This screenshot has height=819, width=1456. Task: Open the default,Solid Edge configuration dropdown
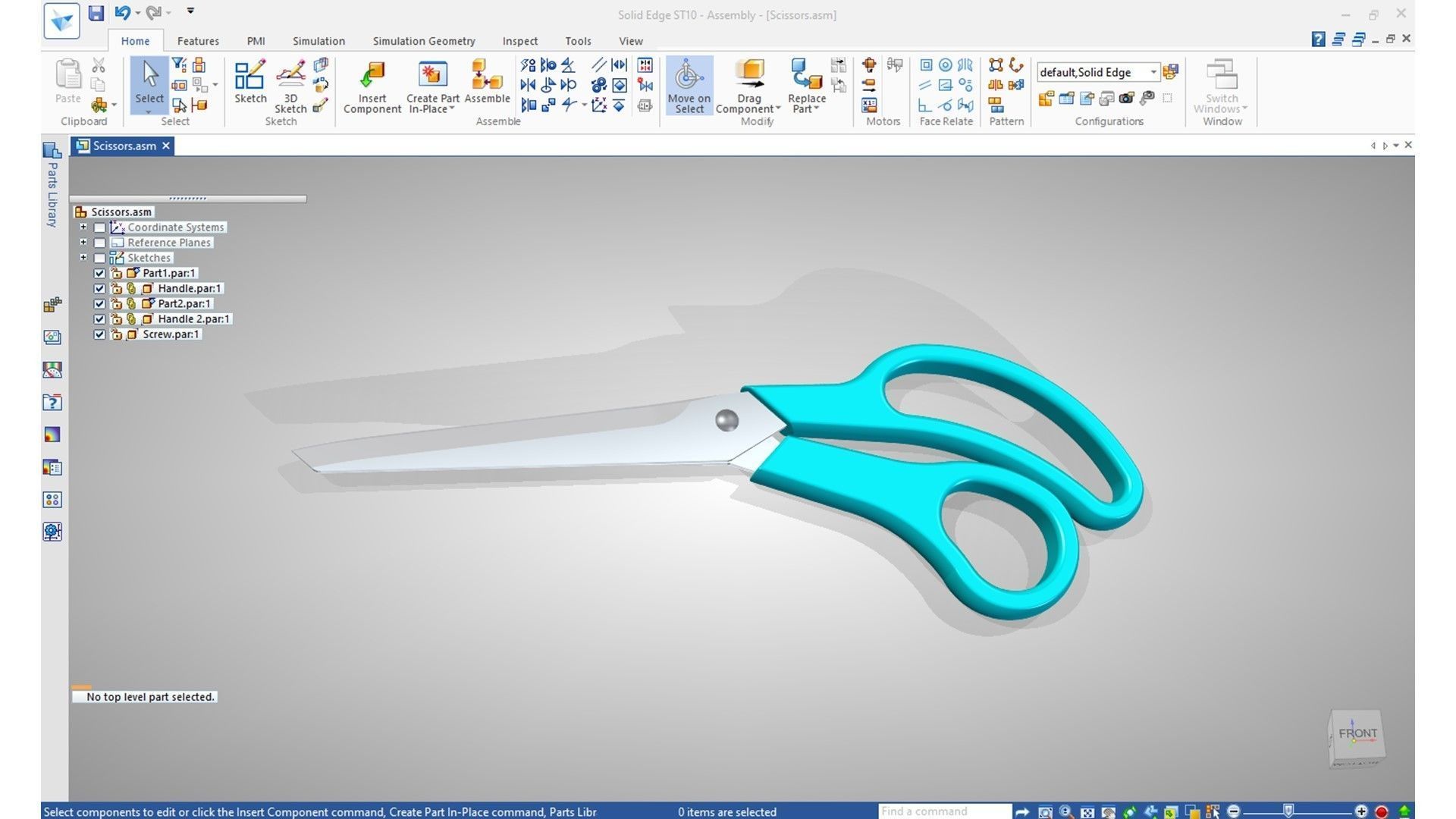[x=1153, y=72]
